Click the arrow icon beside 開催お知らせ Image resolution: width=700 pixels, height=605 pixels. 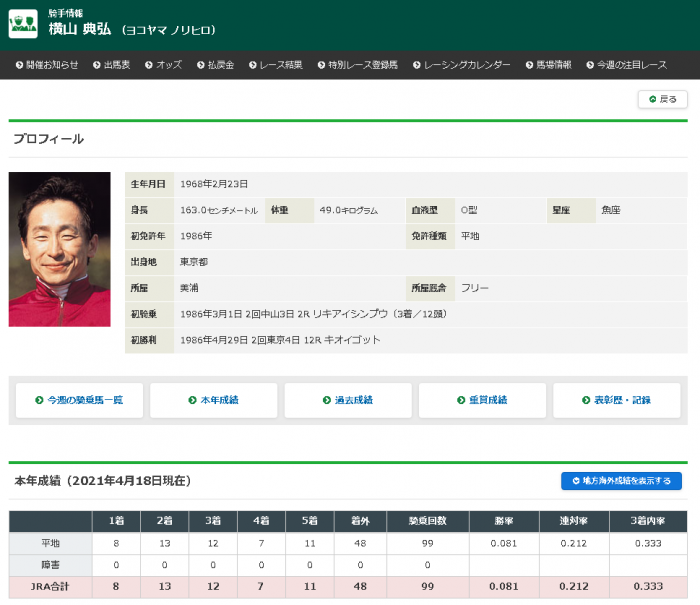click(x=19, y=65)
